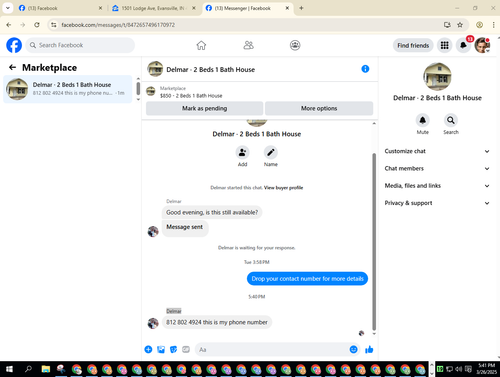The image size is (500, 377).
Task: Open Chrome three-dot menu
Action: tap(493, 25)
